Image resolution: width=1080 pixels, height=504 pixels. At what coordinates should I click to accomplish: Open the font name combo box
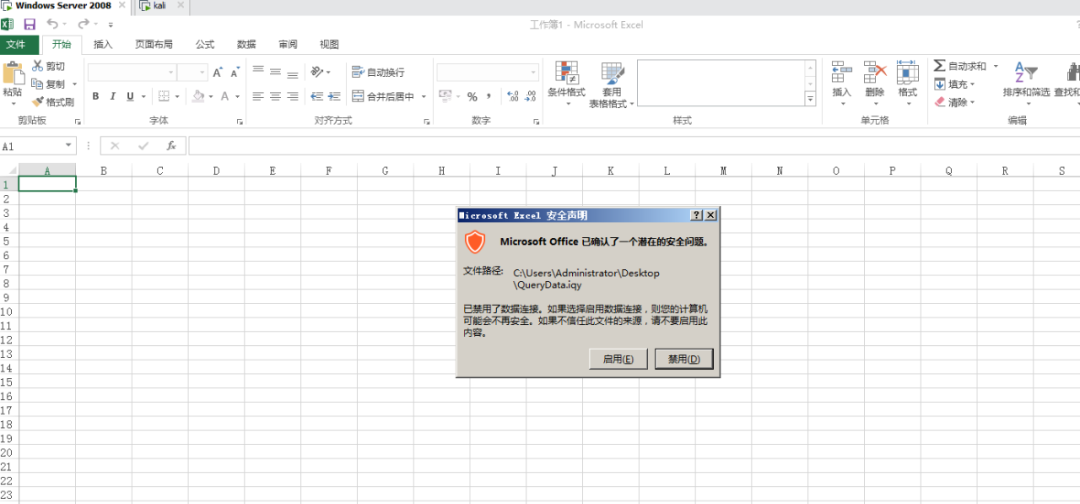[x=132, y=72]
